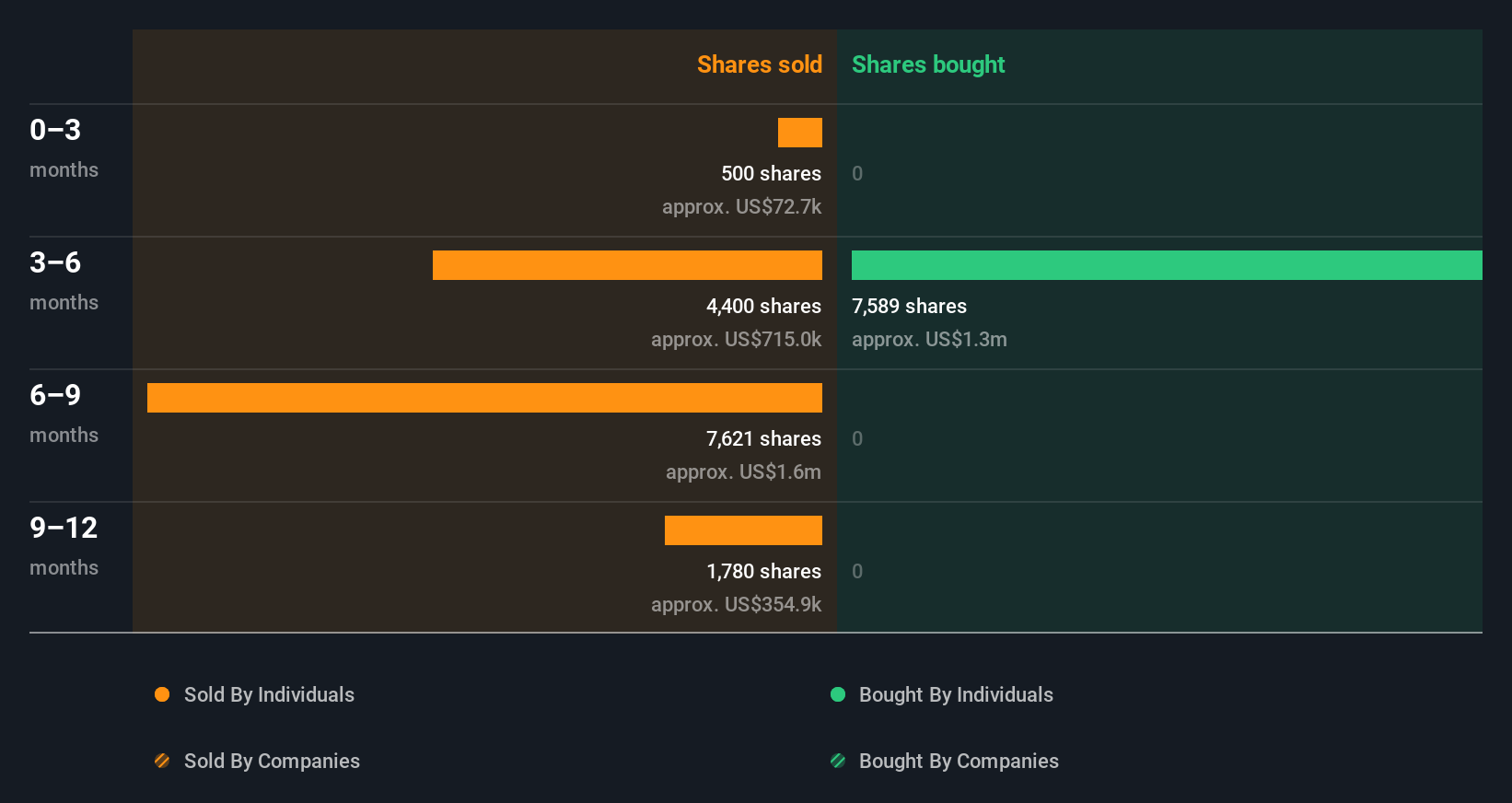Click the striped Bought By Companies legend icon
Viewport: 1512px width, 803px height.
pyautogui.click(x=838, y=761)
